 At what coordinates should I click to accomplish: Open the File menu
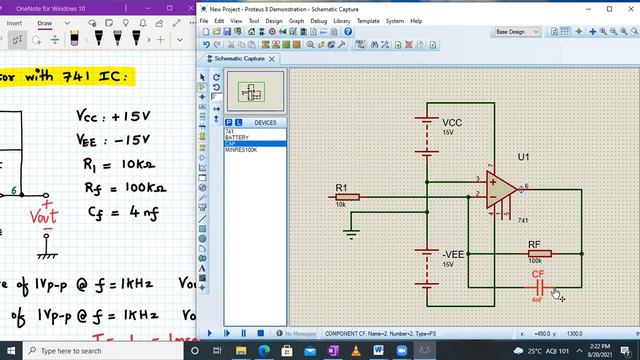204,21
